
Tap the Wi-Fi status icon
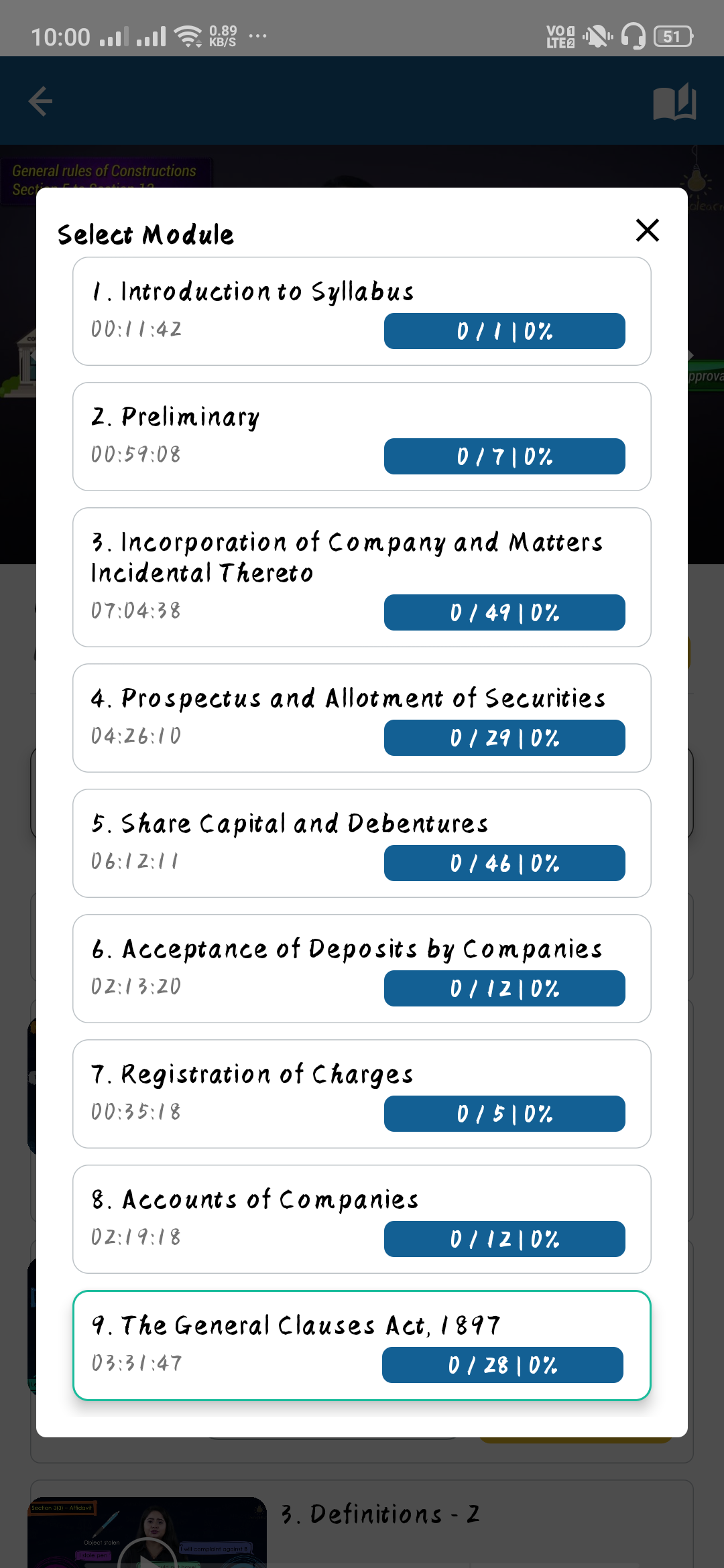click(188, 36)
